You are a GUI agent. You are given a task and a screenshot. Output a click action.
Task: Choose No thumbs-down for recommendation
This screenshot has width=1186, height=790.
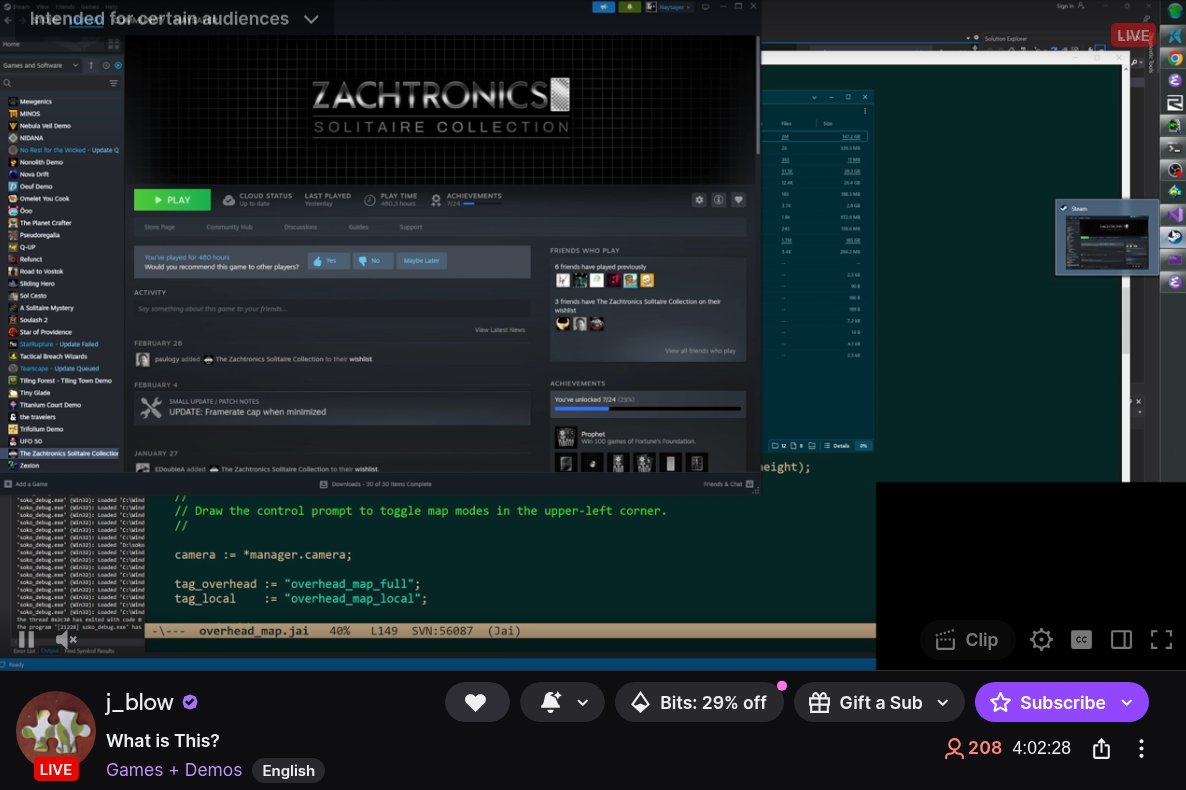(371, 260)
